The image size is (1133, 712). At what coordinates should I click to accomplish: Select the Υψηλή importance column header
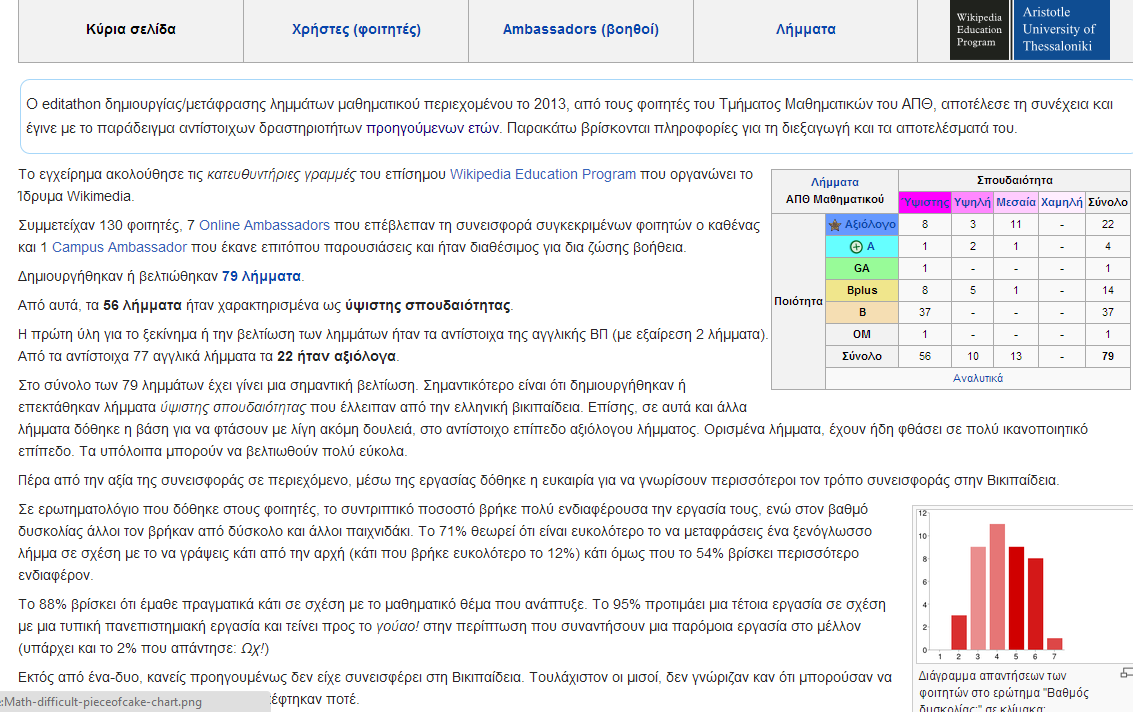point(972,202)
